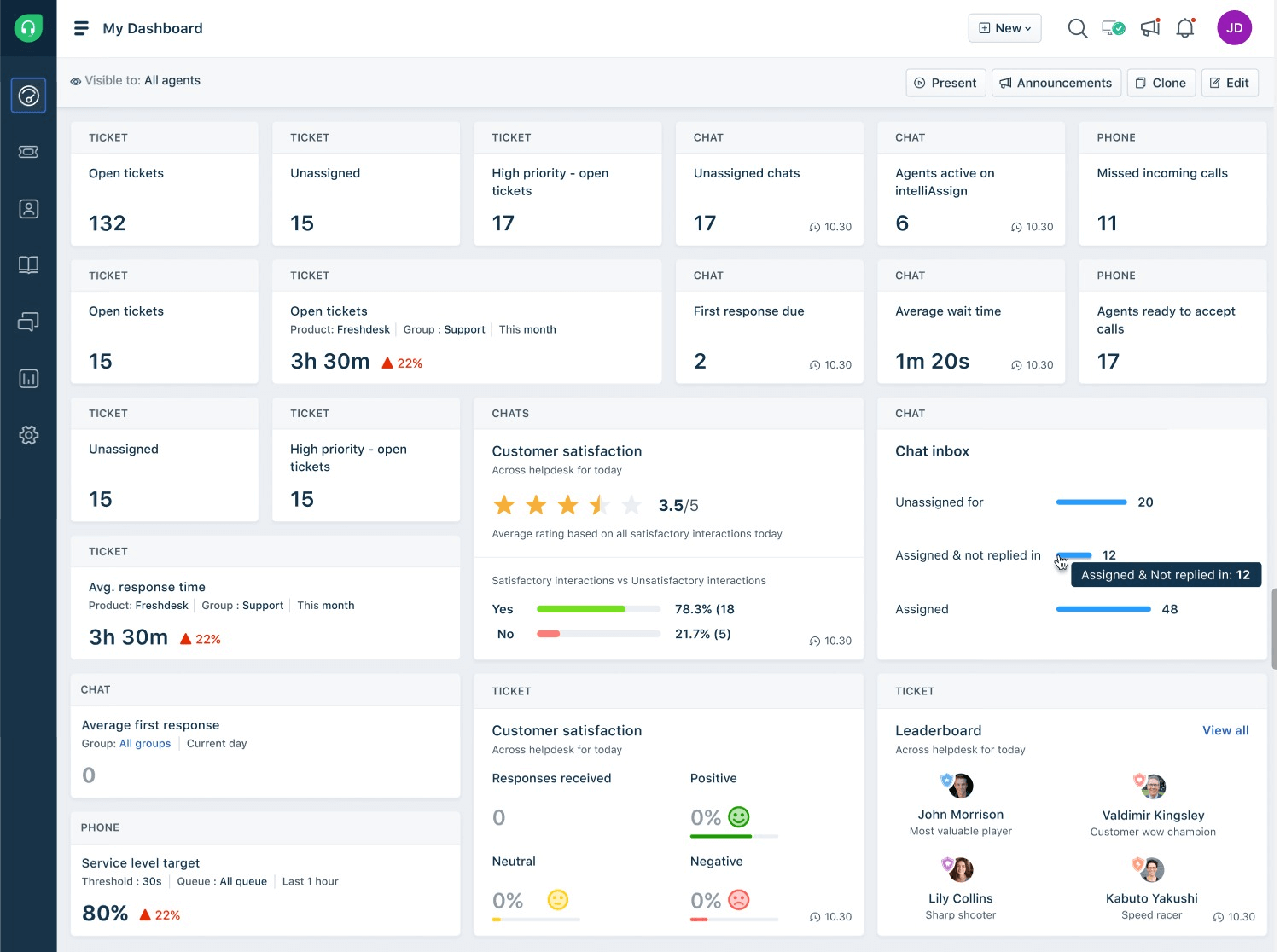Select the Knowledge Base book icon

28,264
